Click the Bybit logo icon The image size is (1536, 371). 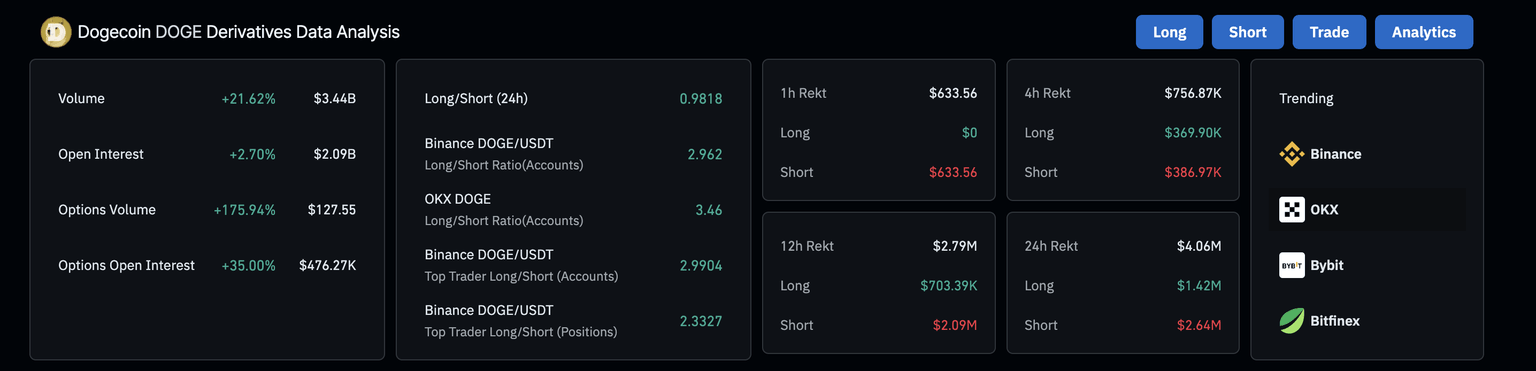click(1292, 265)
